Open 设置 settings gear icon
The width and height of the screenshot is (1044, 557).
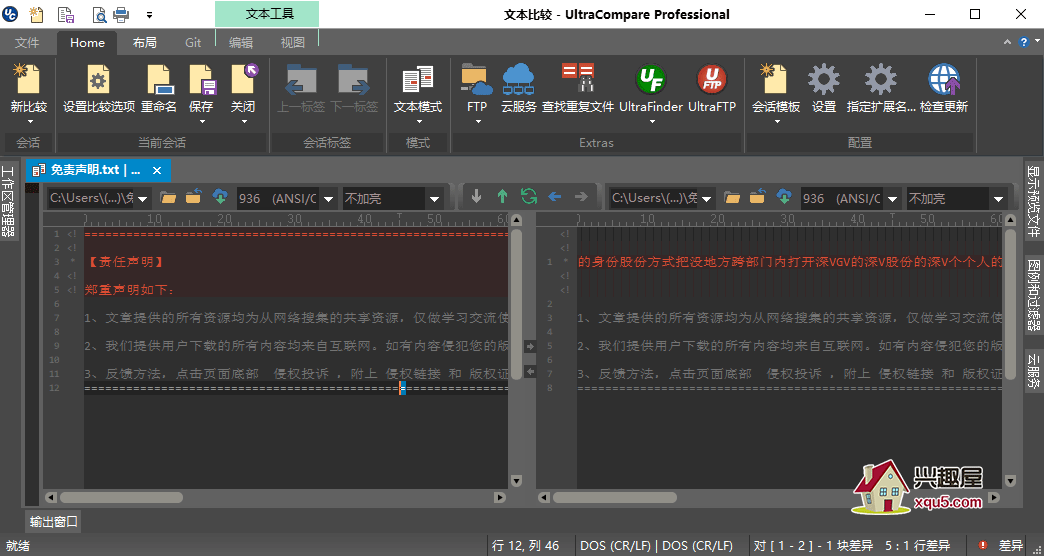click(x=824, y=79)
